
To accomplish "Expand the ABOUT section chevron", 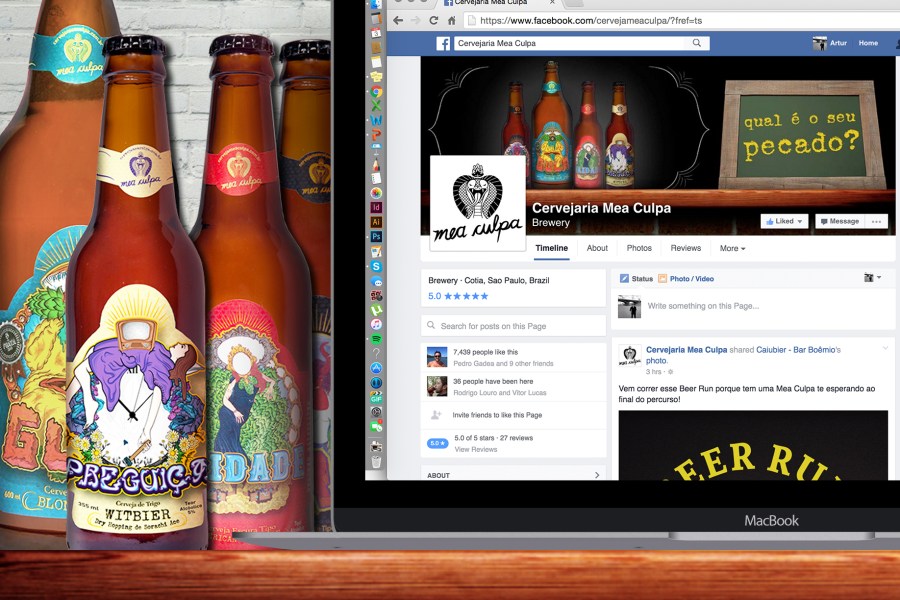I will click(x=597, y=475).
